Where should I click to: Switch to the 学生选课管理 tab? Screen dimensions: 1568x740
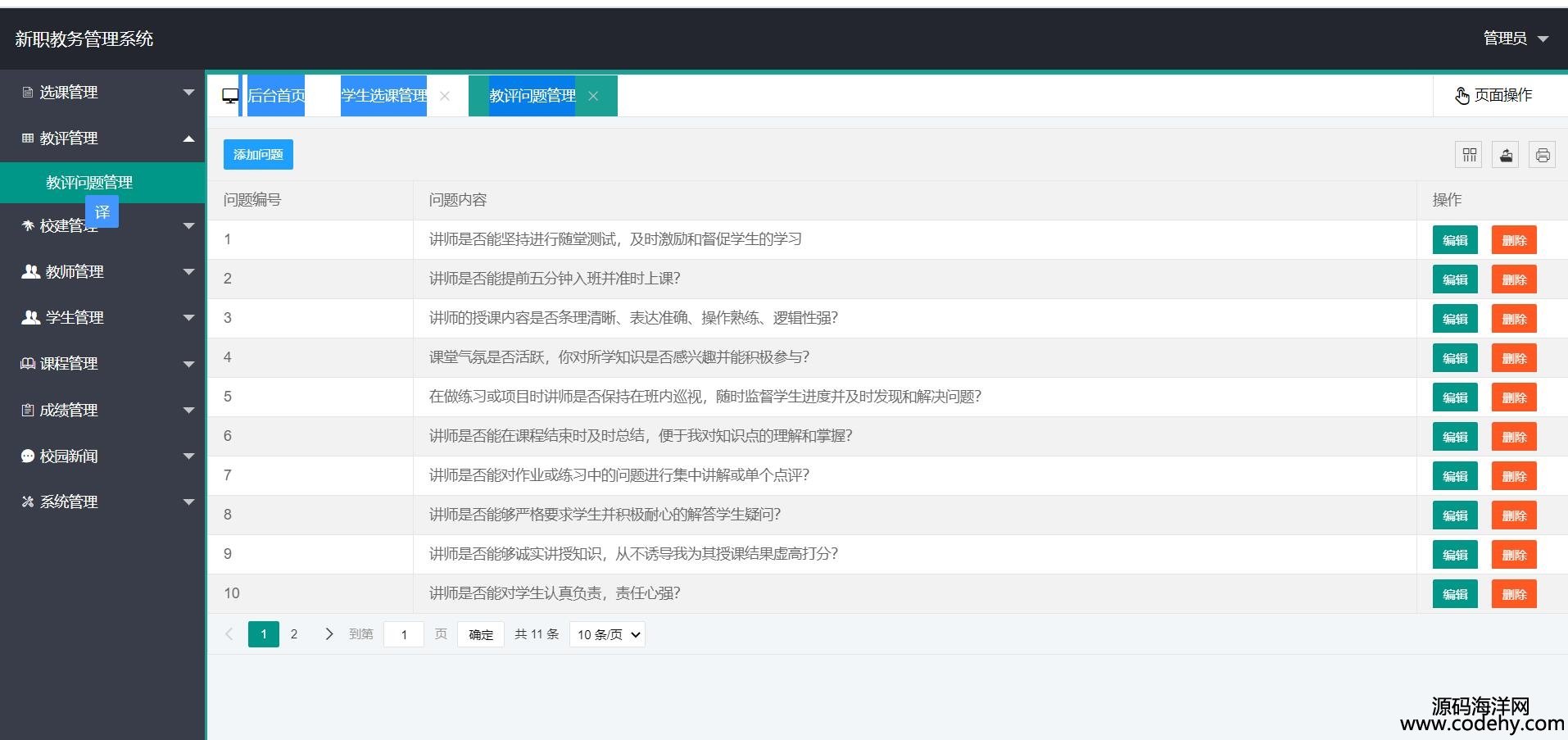pos(383,96)
